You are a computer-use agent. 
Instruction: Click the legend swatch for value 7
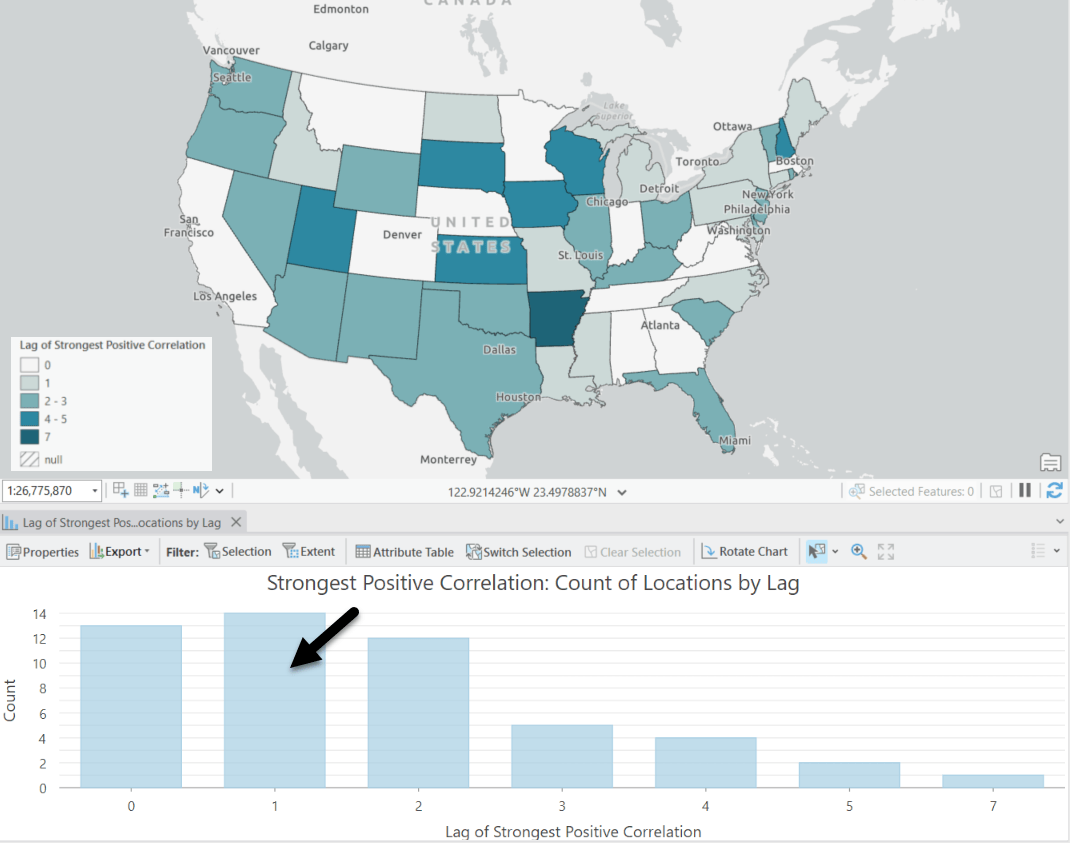[x=29, y=437]
